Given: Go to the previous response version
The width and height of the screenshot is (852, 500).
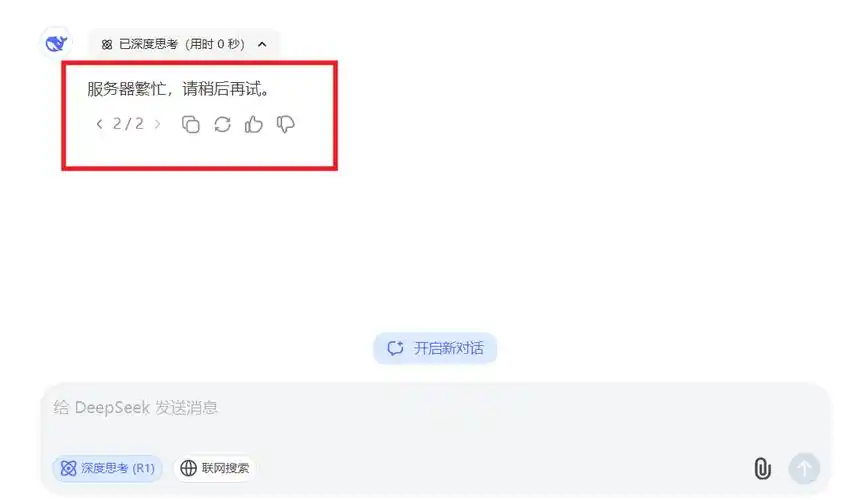Looking at the screenshot, I should 99,124.
